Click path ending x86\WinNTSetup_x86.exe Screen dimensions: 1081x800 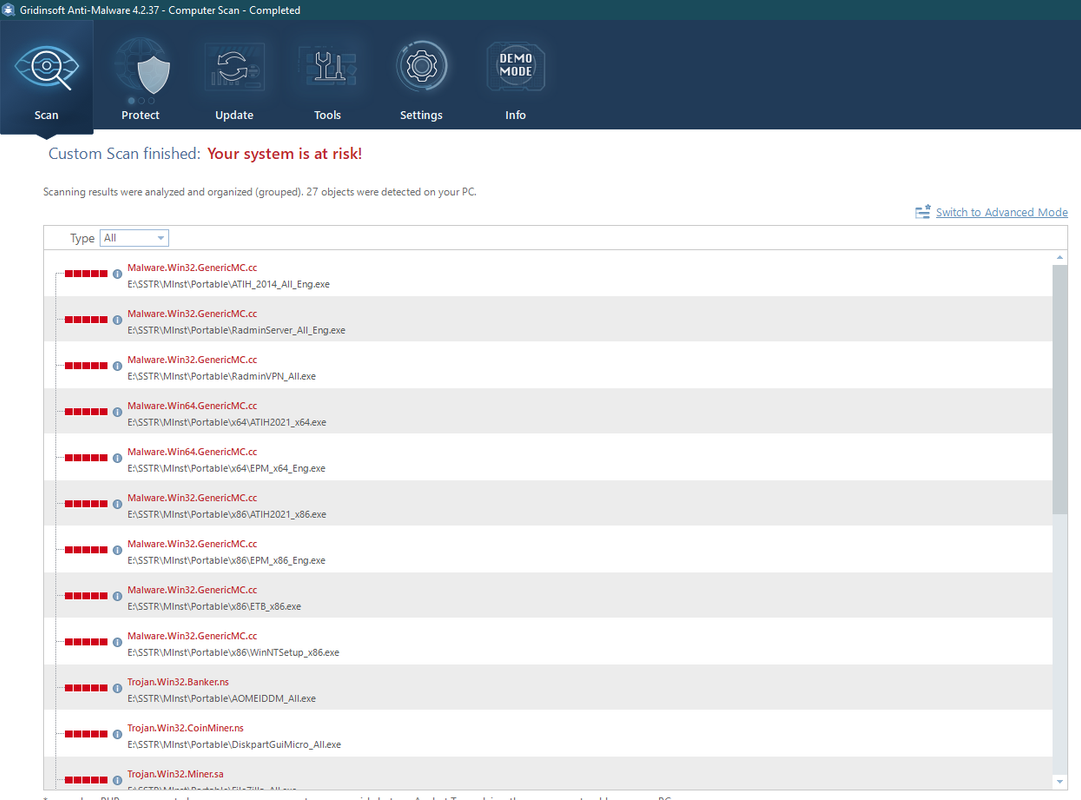(x=233, y=652)
